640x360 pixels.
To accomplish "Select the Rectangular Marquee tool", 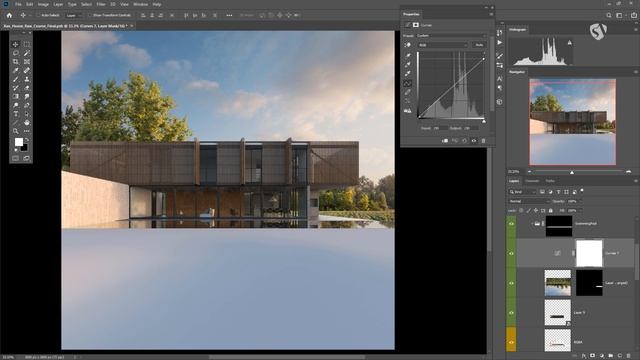I will click(27, 44).
